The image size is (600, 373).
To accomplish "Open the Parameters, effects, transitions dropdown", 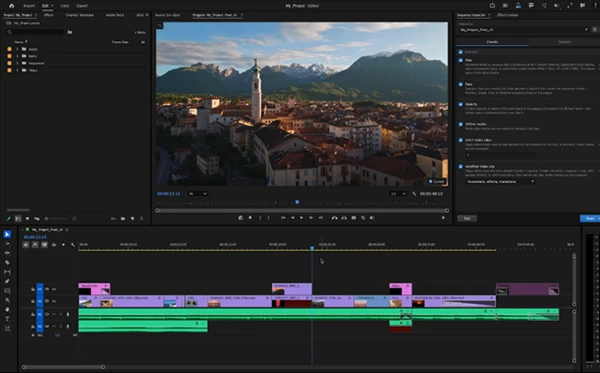I will (500, 181).
